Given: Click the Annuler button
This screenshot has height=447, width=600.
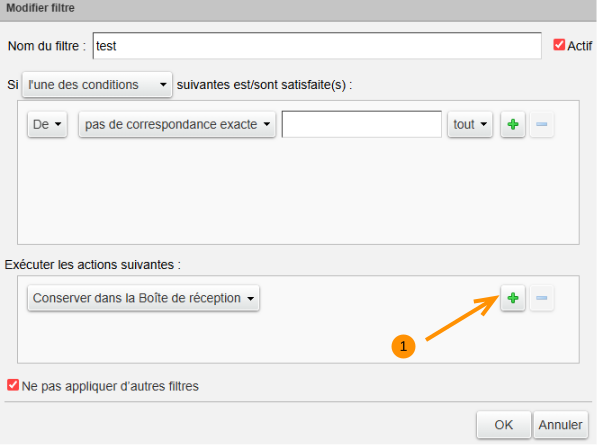Looking at the screenshot, I should click(x=560, y=425).
